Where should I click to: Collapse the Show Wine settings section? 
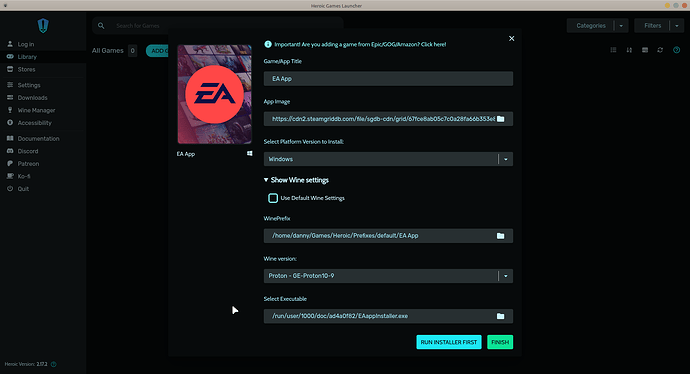click(x=296, y=180)
